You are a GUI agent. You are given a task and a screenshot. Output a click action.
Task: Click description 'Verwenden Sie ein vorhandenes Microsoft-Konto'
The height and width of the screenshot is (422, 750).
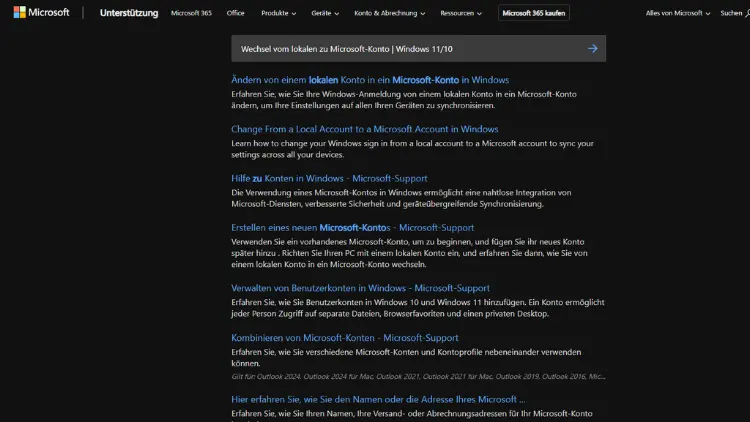pyautogui.click(x=409, y=253)
